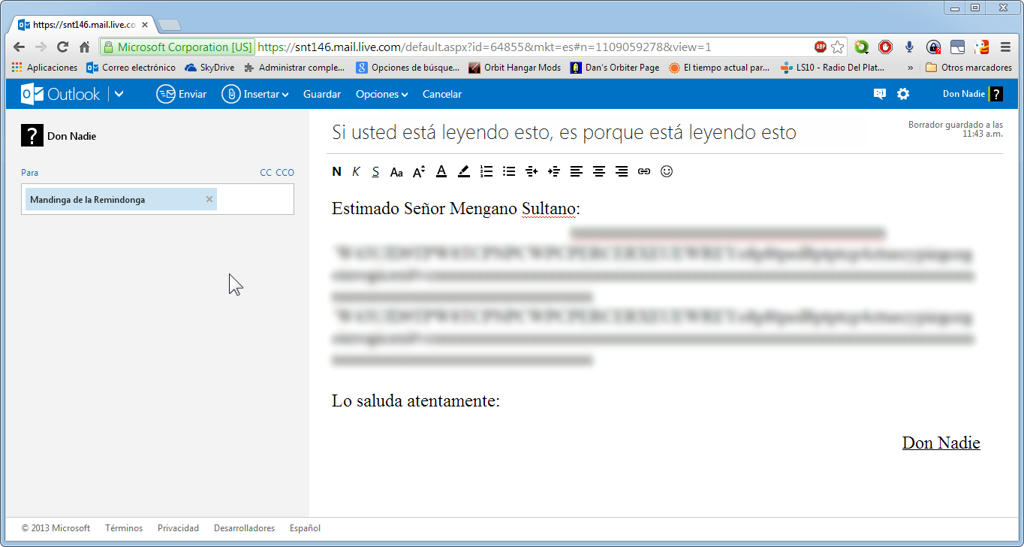Decrease paragraph indent
Screen dimensions: 1024x547
pyautogui.click(x=532, y=172)
